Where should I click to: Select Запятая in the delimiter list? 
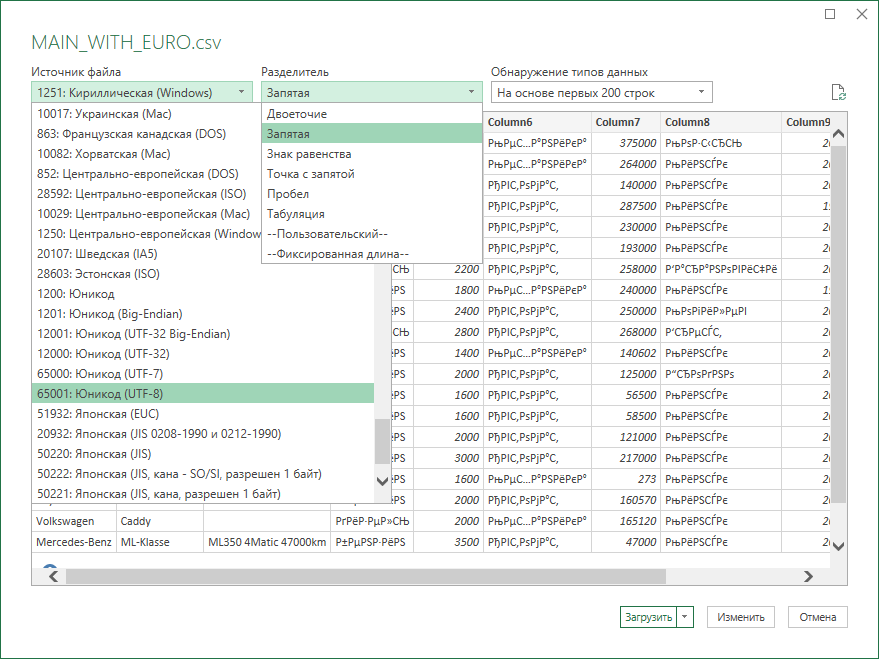(372, 134)
